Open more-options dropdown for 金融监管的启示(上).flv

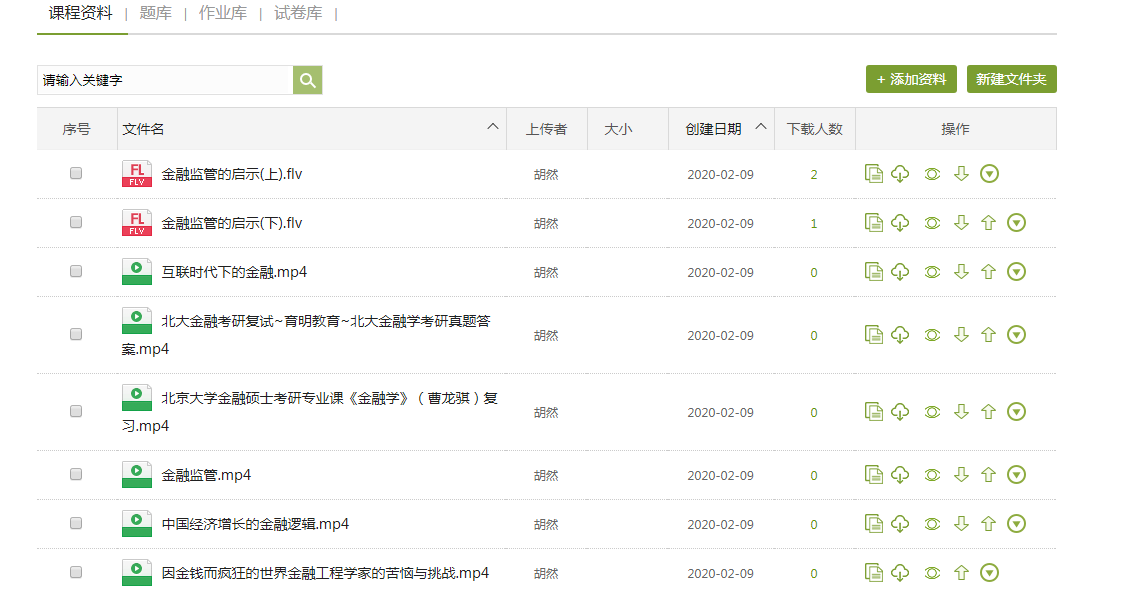989,174
